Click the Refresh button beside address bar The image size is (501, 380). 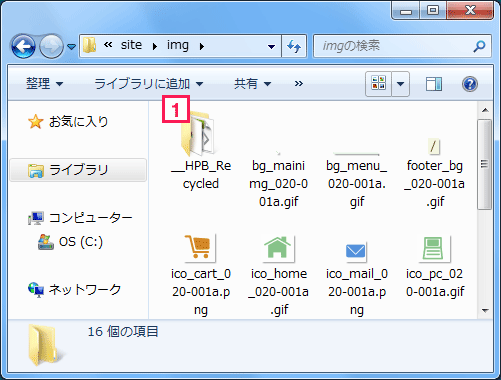tap(294, 46)
